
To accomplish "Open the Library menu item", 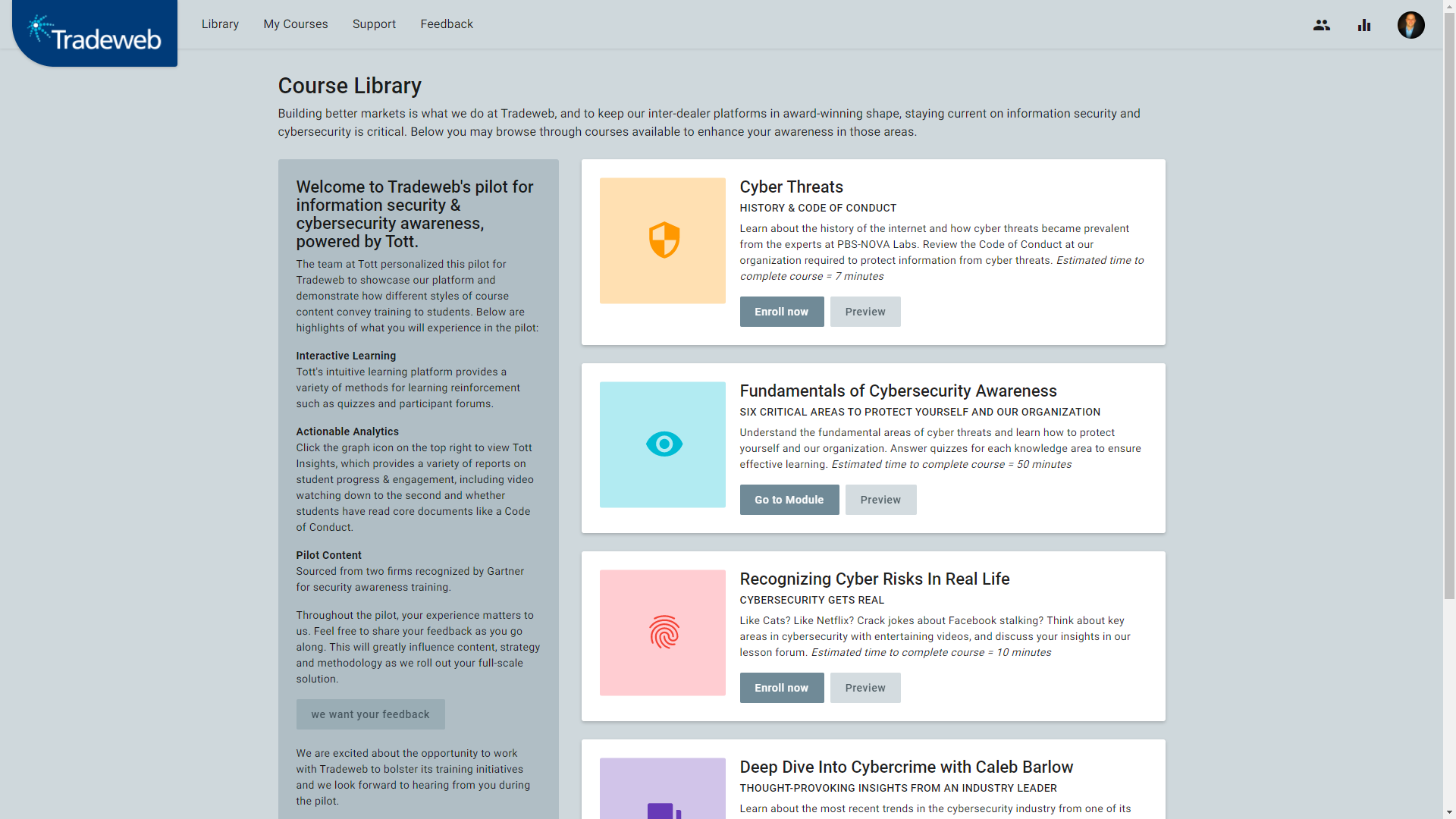I will [220, 24].
